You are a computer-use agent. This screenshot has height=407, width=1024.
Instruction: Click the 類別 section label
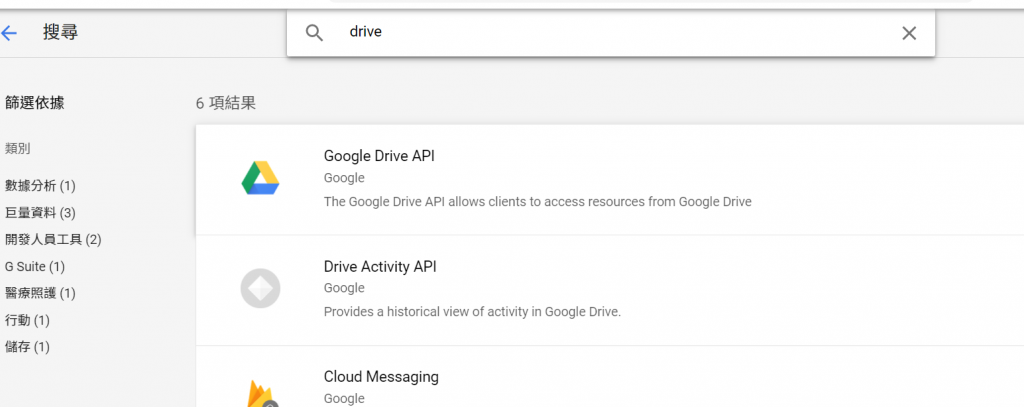click(18, 148)
